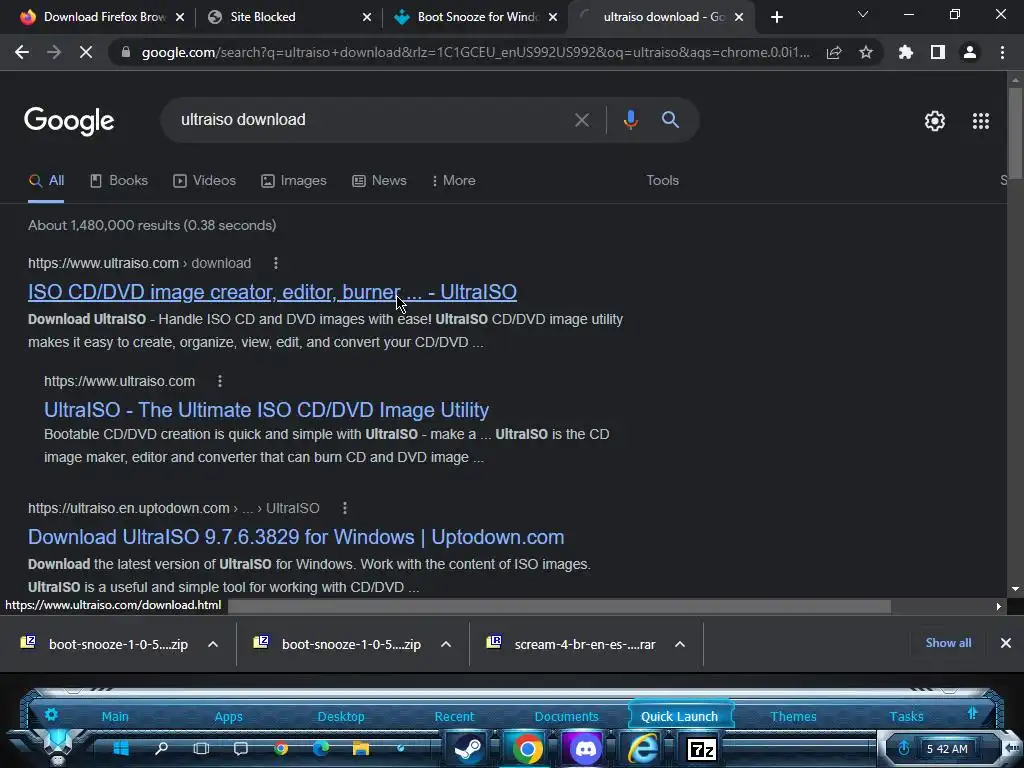Image resolution: width=1024 pixels, height=768 pixels.
Task: Select the Books search filter
Action: [119, 181]
